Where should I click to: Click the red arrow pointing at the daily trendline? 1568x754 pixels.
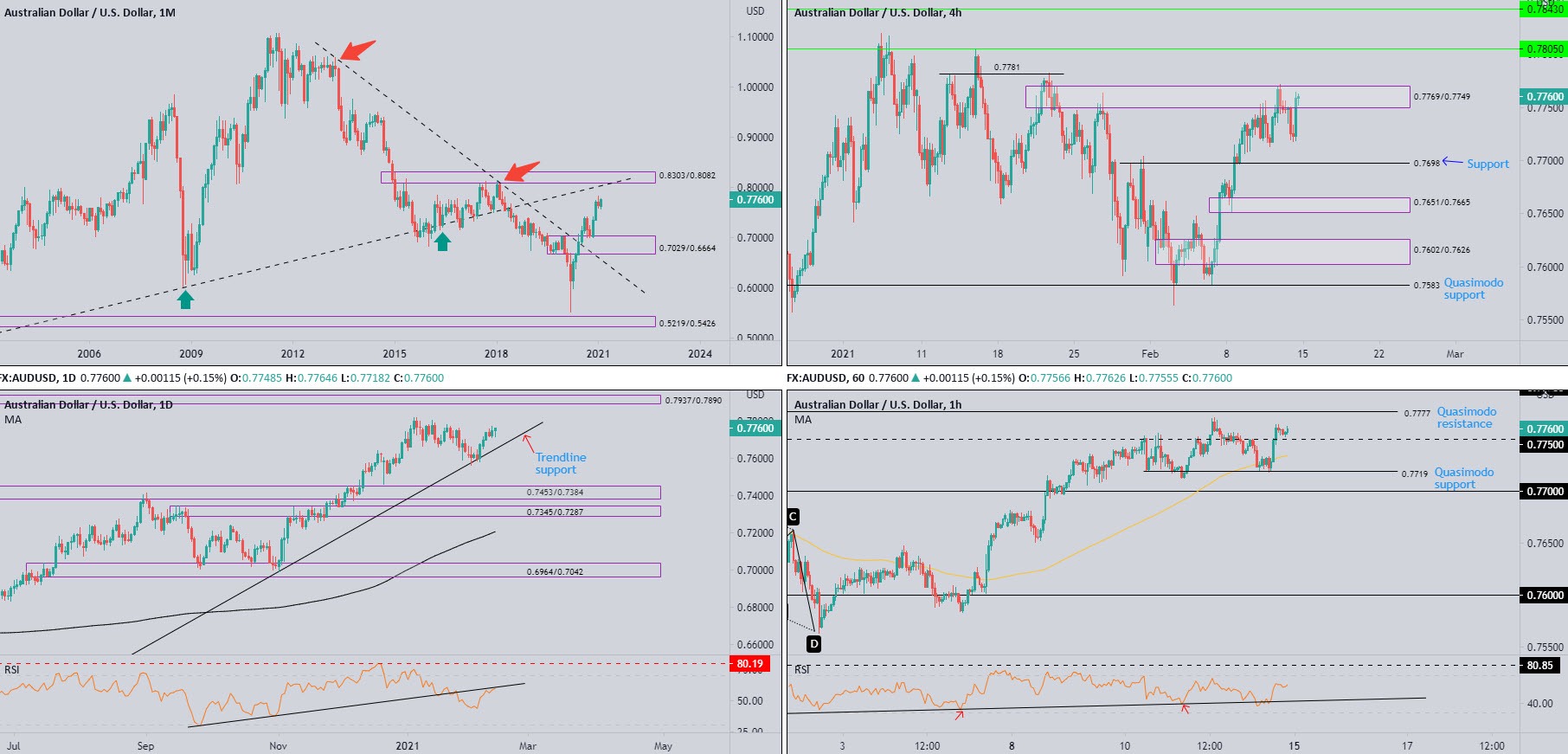point(527,441)
